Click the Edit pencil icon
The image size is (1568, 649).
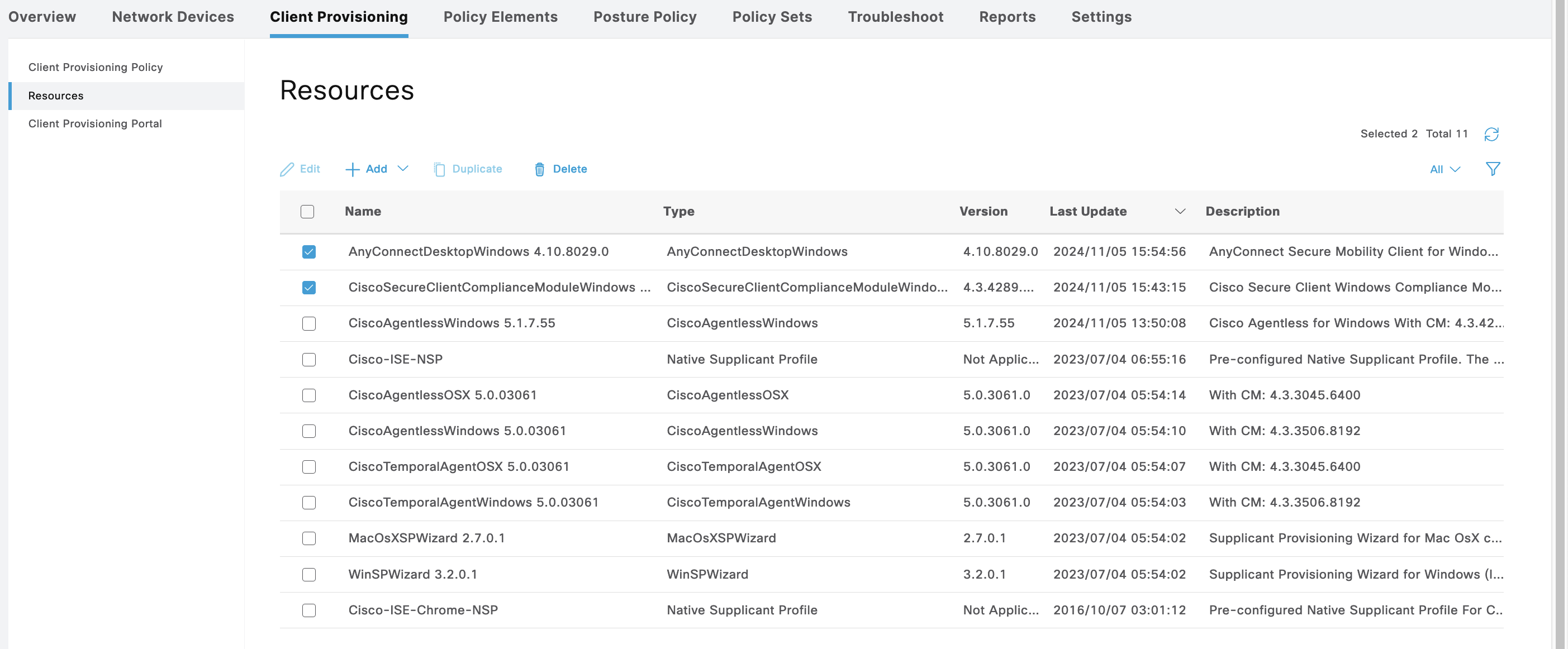pos(287,169)
